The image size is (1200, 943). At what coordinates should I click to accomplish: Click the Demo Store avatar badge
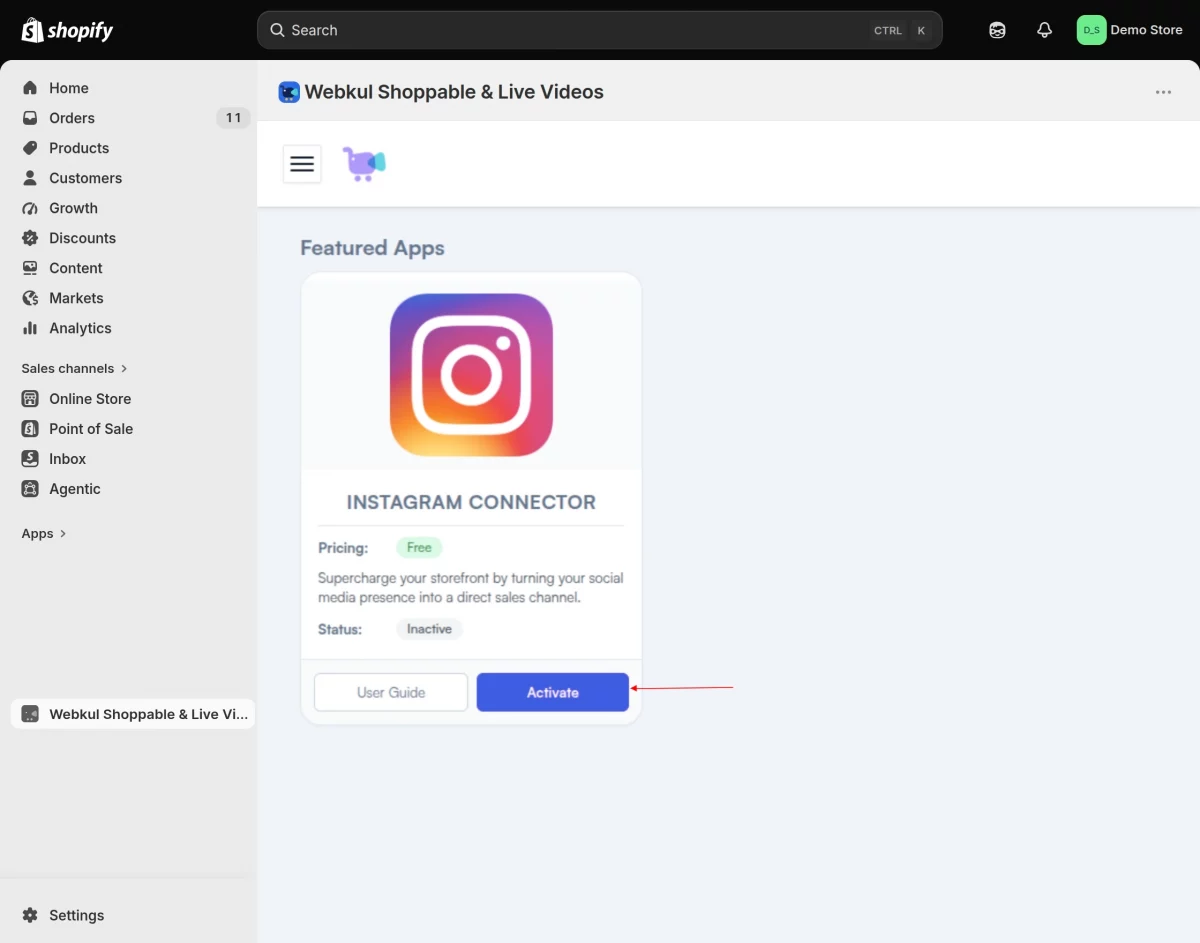(1091, 30)
